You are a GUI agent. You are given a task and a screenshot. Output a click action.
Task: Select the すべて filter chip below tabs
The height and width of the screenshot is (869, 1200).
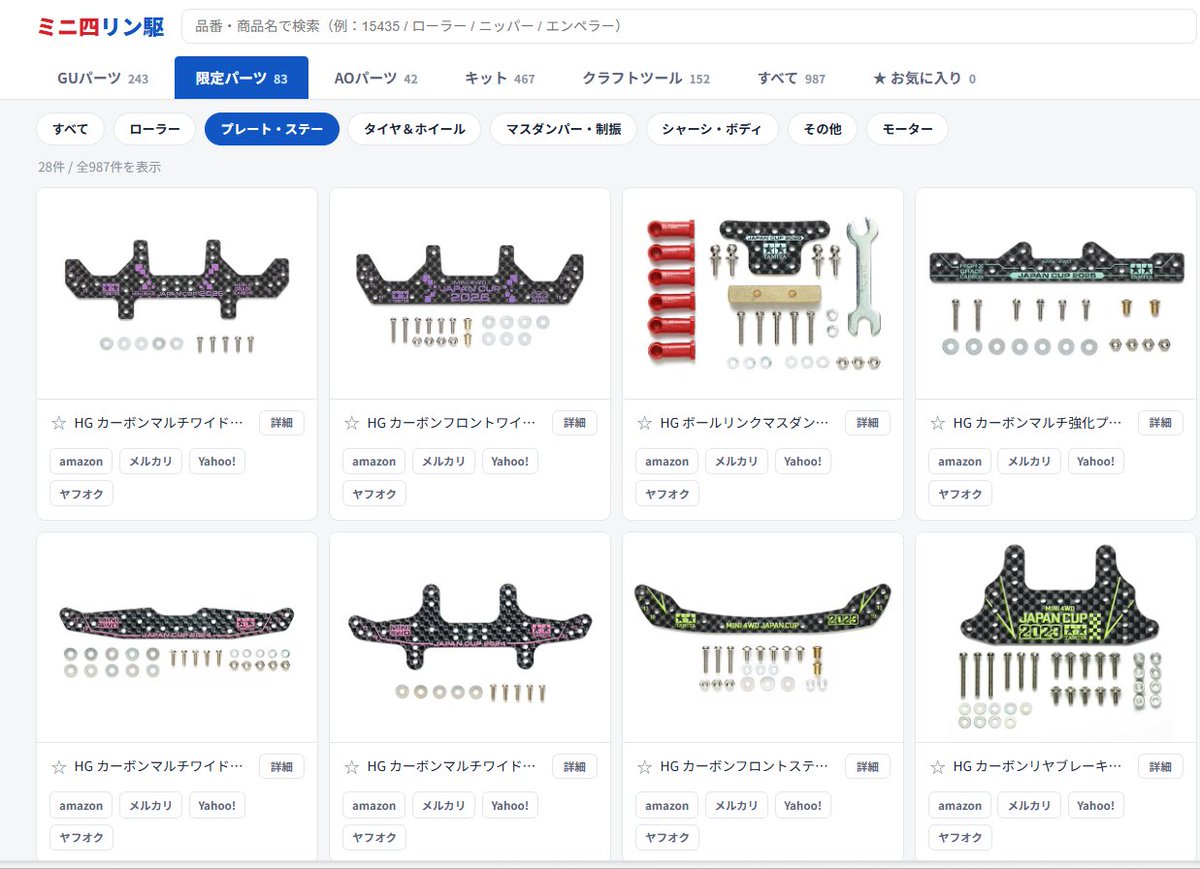coord(71,129)
